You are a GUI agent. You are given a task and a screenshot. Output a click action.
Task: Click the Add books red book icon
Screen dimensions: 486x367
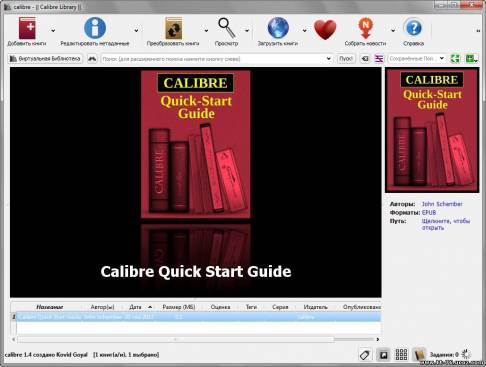pyautogui.click(x=27, y=29)
